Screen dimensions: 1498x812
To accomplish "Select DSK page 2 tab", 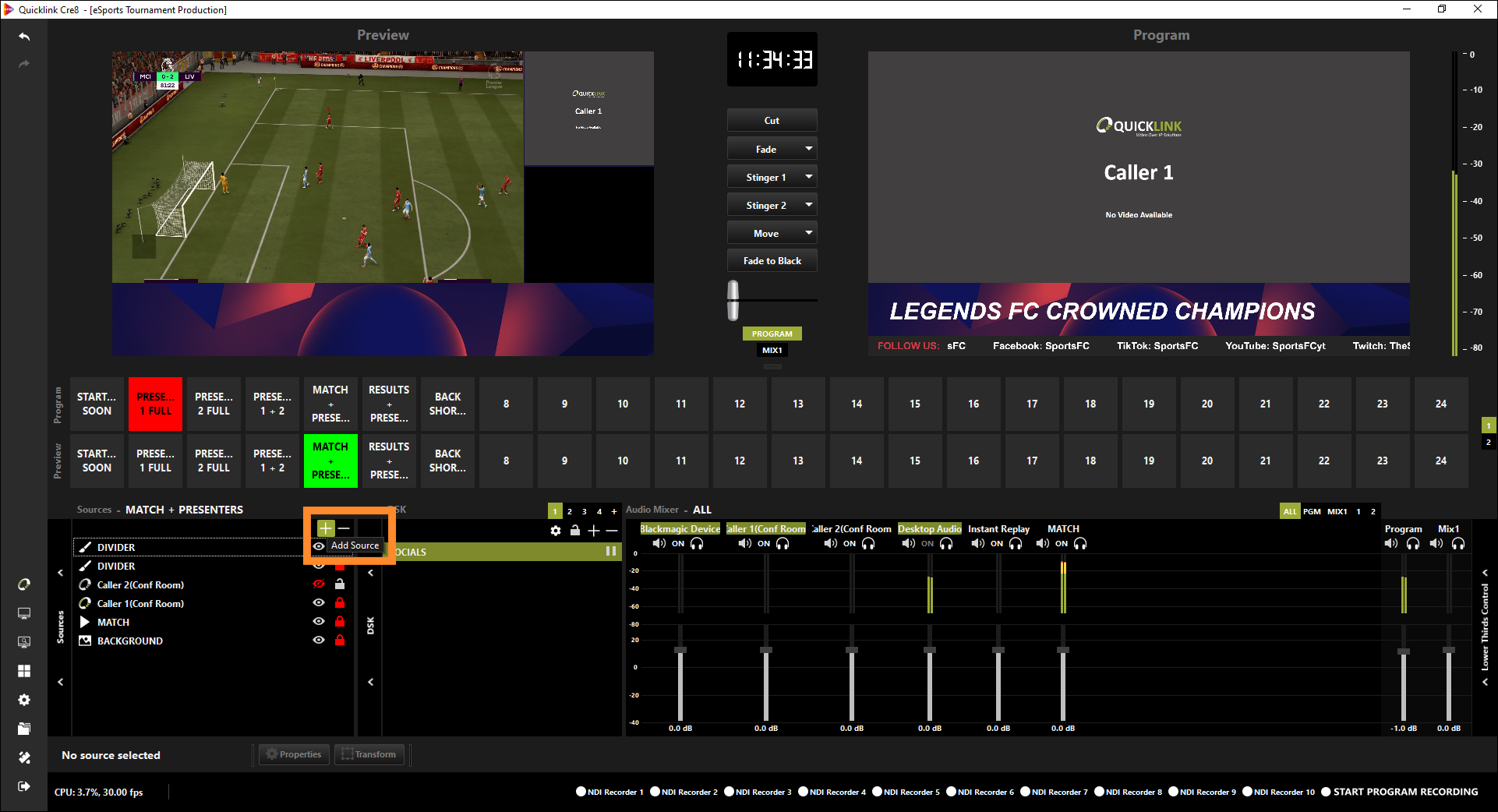I will click(570, 511).
